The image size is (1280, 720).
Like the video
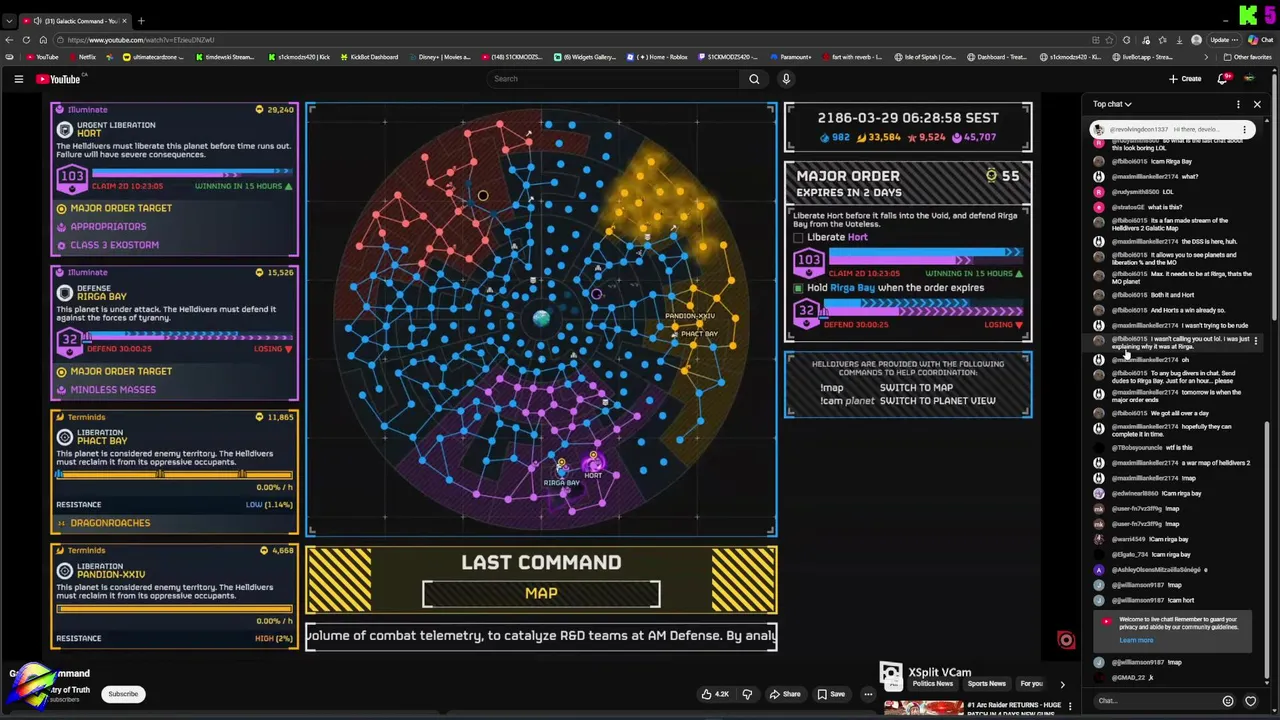(715, 694)
